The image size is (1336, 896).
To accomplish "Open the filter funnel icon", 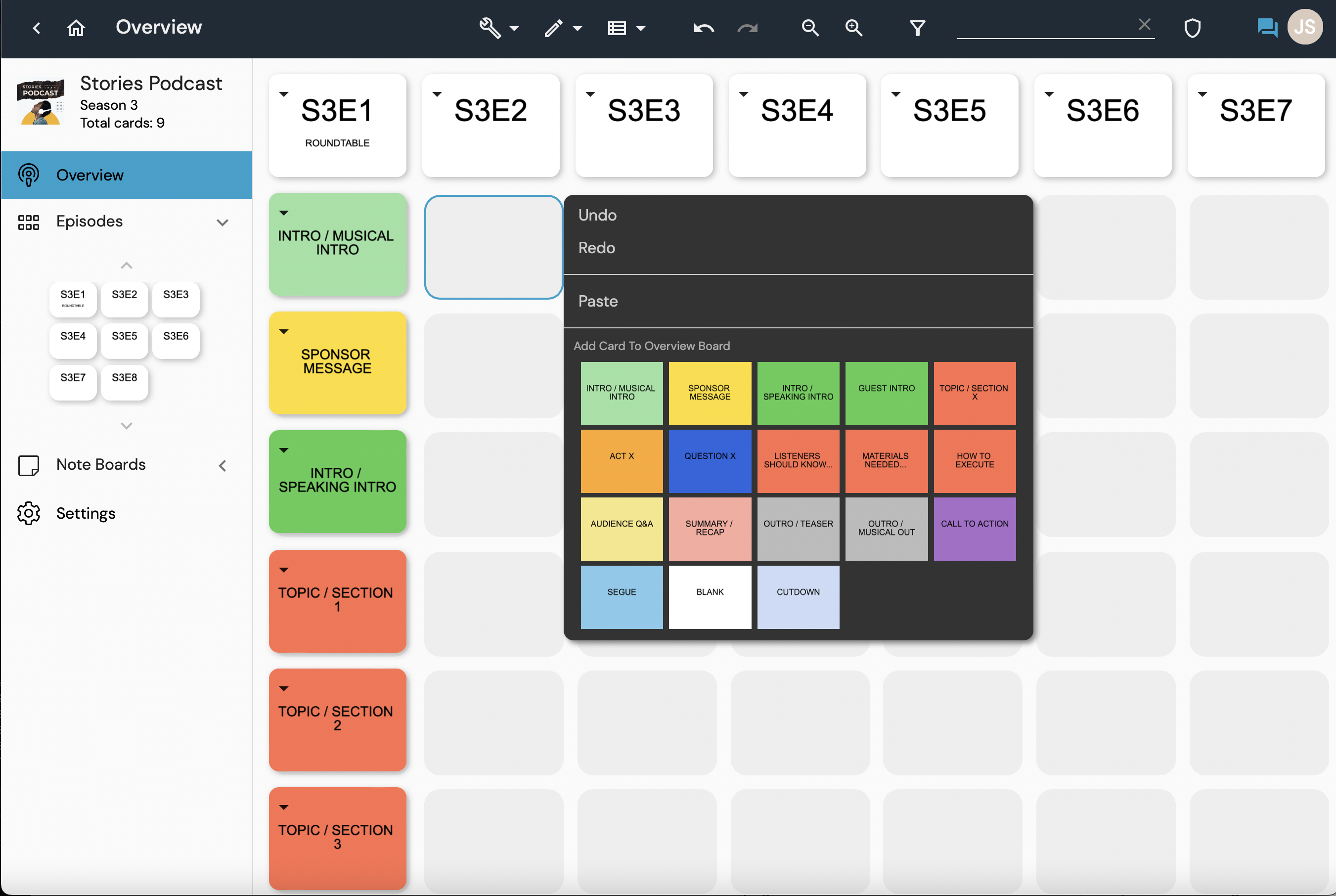I will [x=917, y=27].
